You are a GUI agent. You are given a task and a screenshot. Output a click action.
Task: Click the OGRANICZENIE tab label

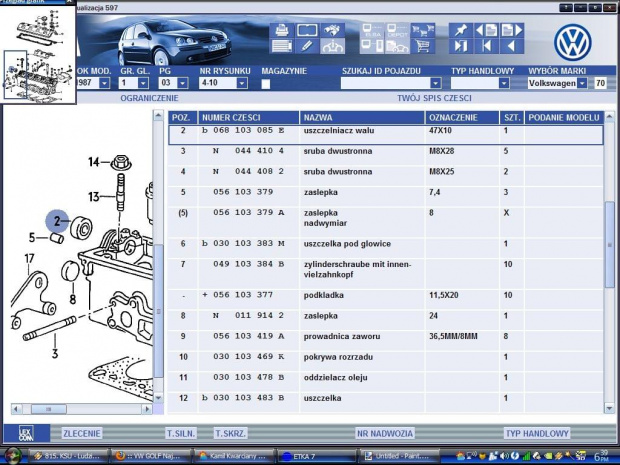(149, 98)
